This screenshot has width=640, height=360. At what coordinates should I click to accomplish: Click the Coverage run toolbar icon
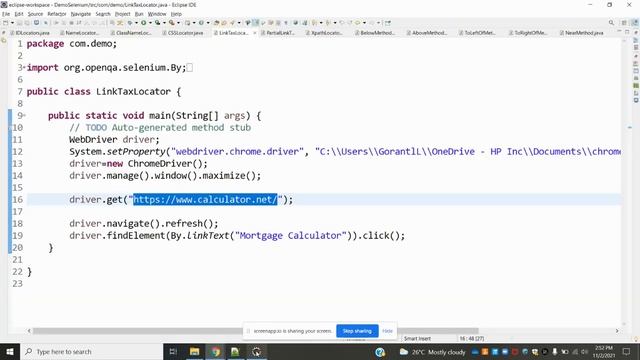coord(158,23)
